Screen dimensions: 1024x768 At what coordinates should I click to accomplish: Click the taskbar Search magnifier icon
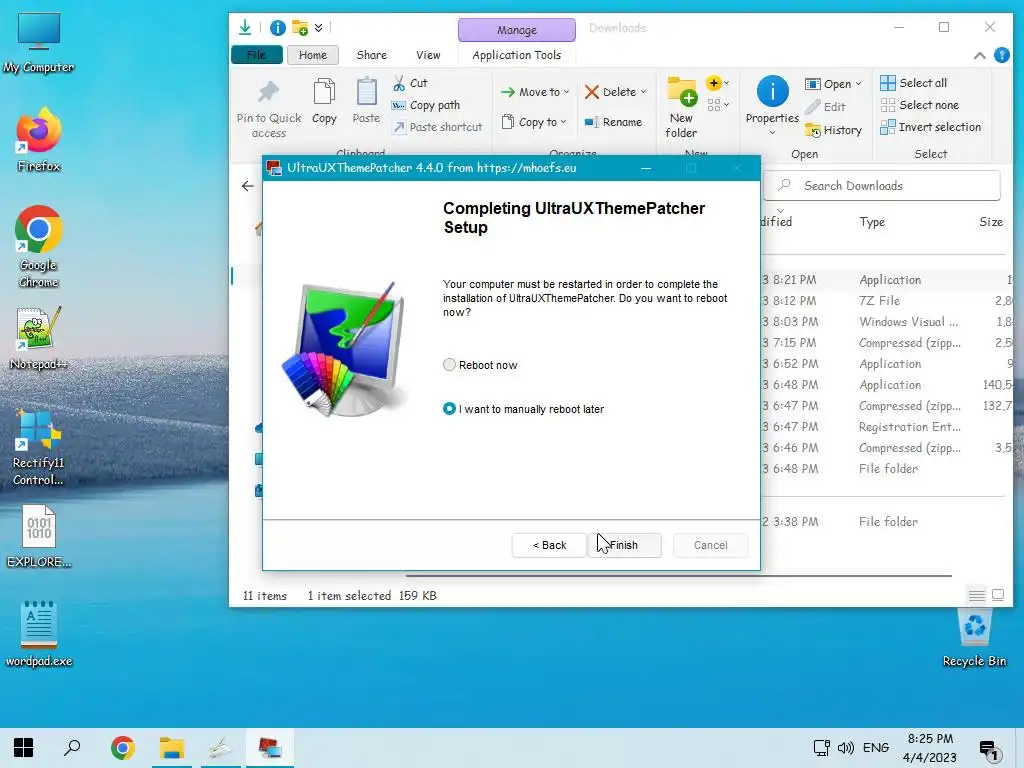point(72,748)
